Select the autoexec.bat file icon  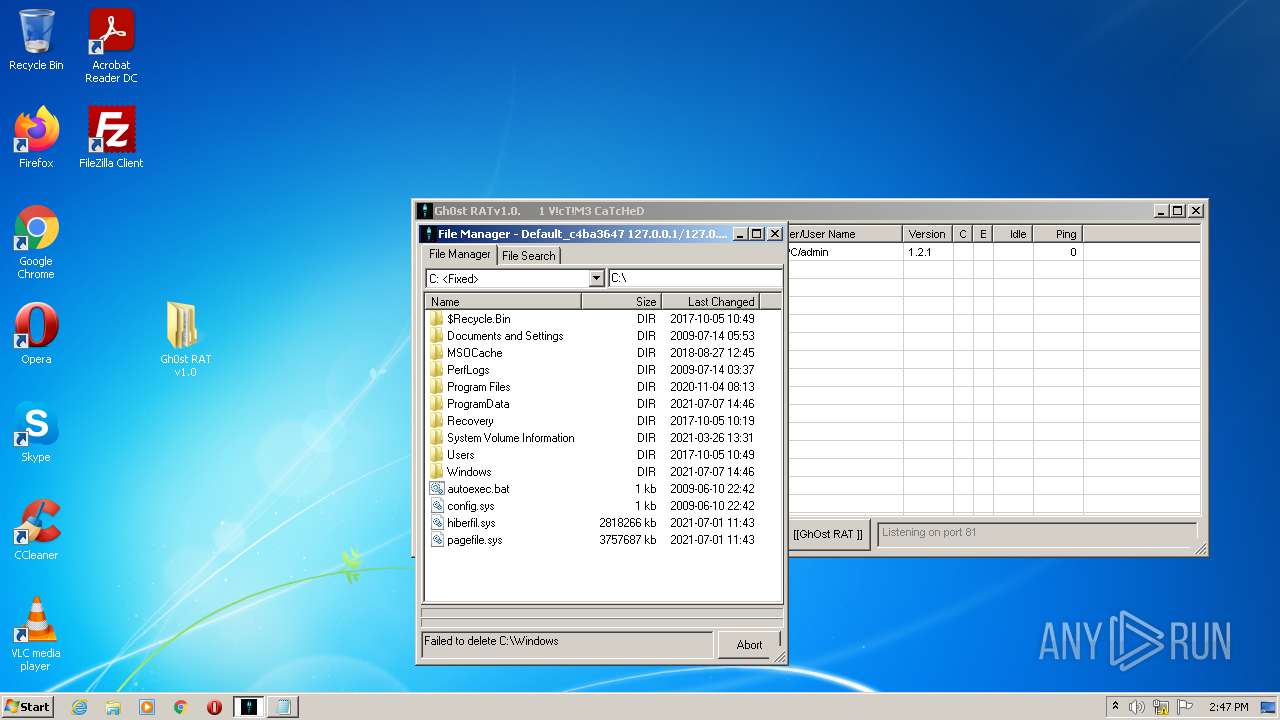click(437, 489)
